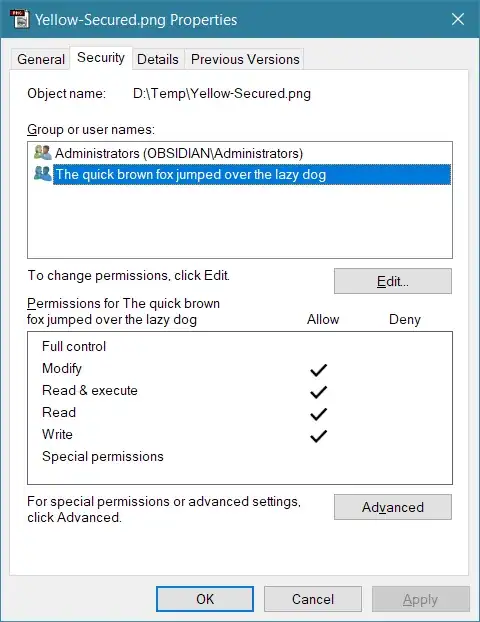480x622 pixels.
Task: Click the Write allow checkmark
Action: point(319,436)
